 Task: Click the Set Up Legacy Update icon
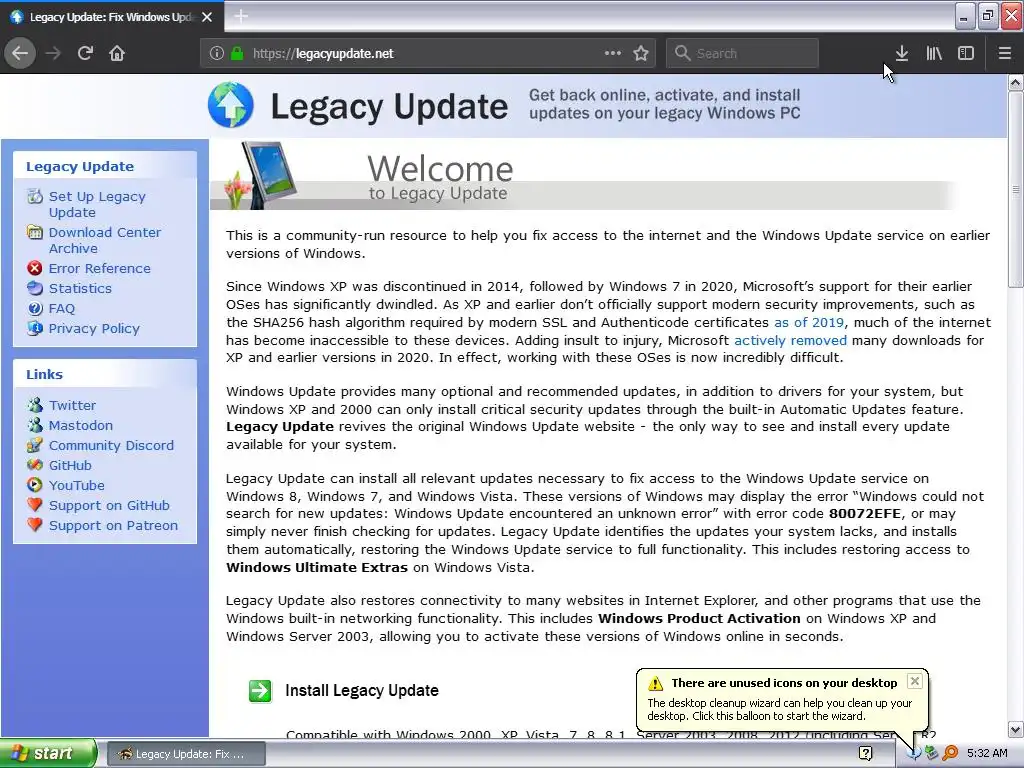[x=35, y=196]
